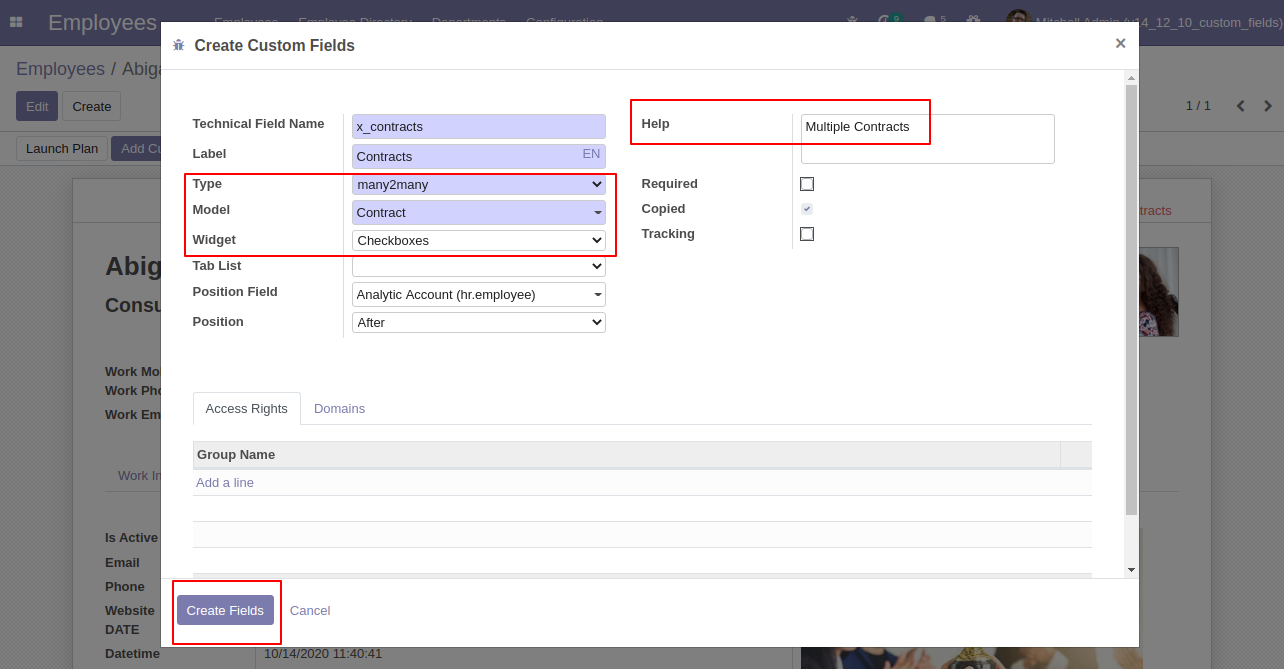The width and height of the screenshot is (1284, 669).
Task: Click the Technical Field Name input x_contracts
Action: (x=479, y=127)
